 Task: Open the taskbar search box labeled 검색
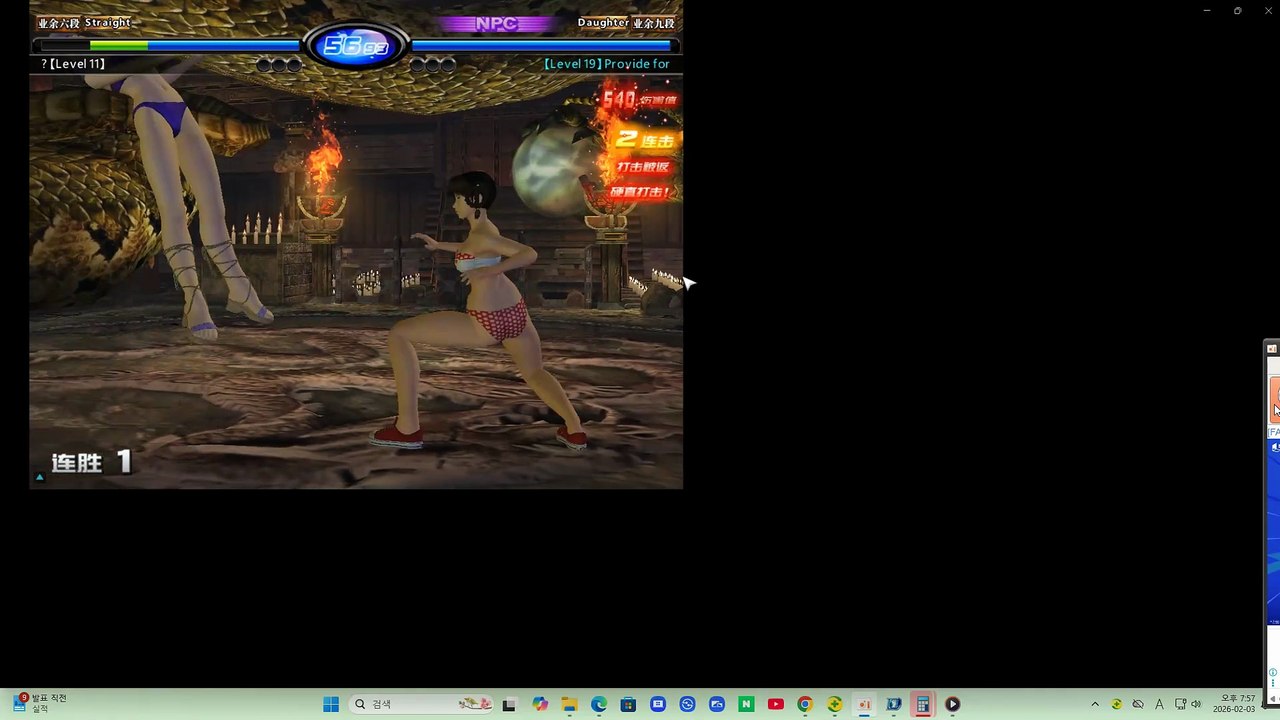click(x=421, y=704)
